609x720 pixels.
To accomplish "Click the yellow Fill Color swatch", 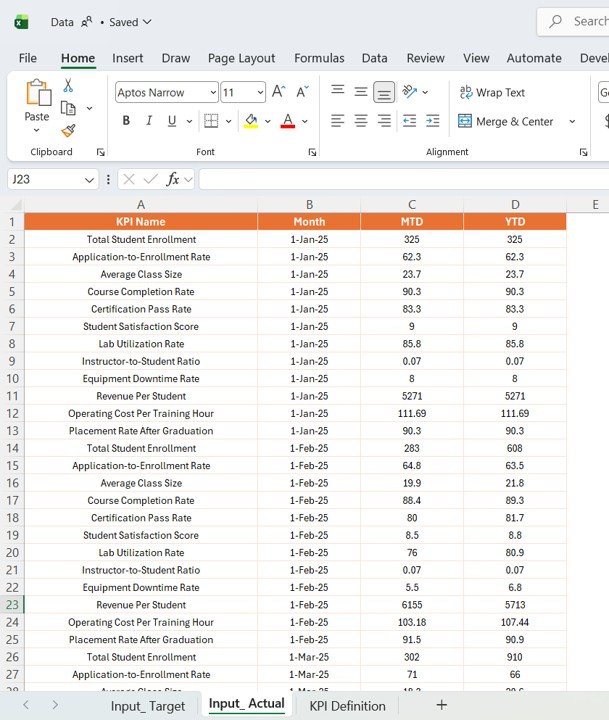I will tap(251, 121).
